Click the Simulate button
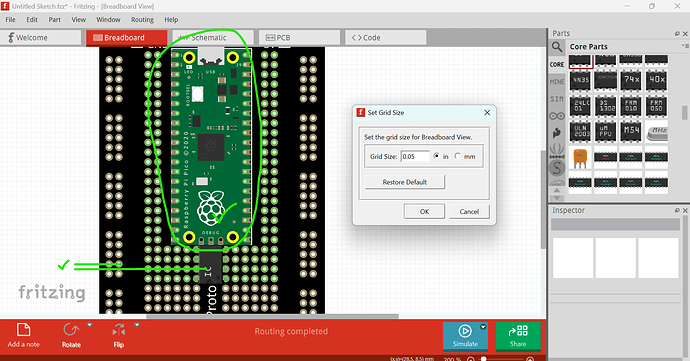Viewport: 690px width, 361px height. coord(465,336)
